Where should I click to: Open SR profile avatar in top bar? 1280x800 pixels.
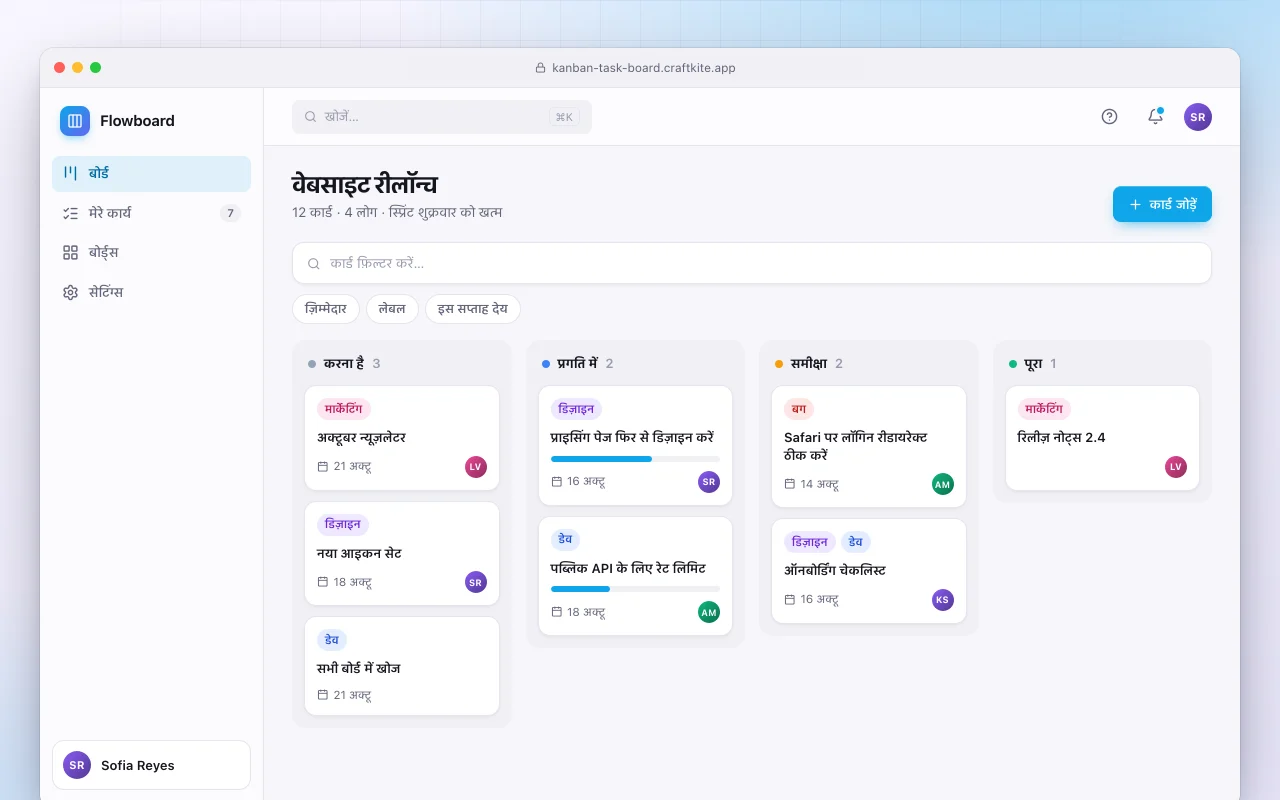point(1198,117)
